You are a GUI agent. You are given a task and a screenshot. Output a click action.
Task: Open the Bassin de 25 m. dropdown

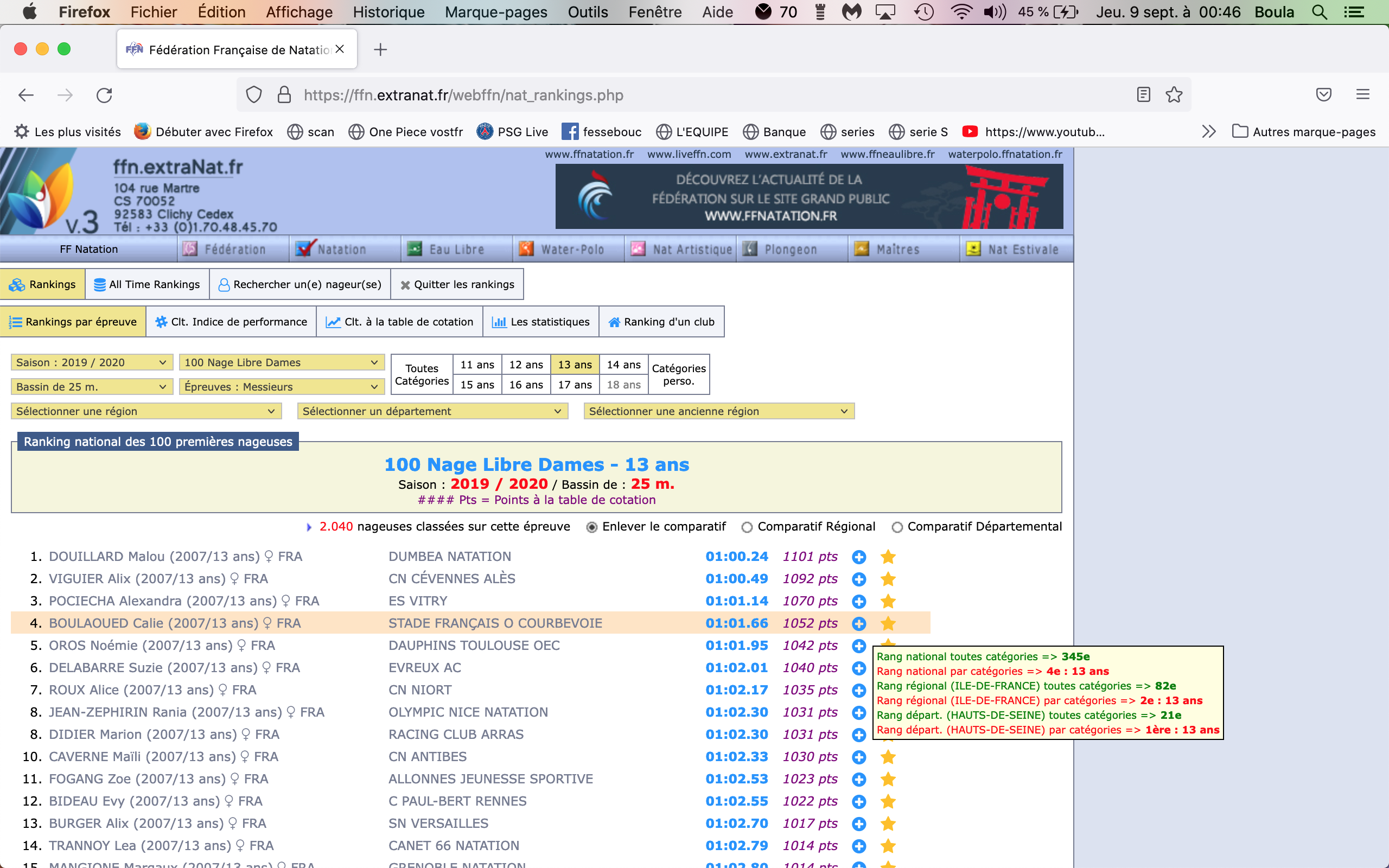point(92,387)
